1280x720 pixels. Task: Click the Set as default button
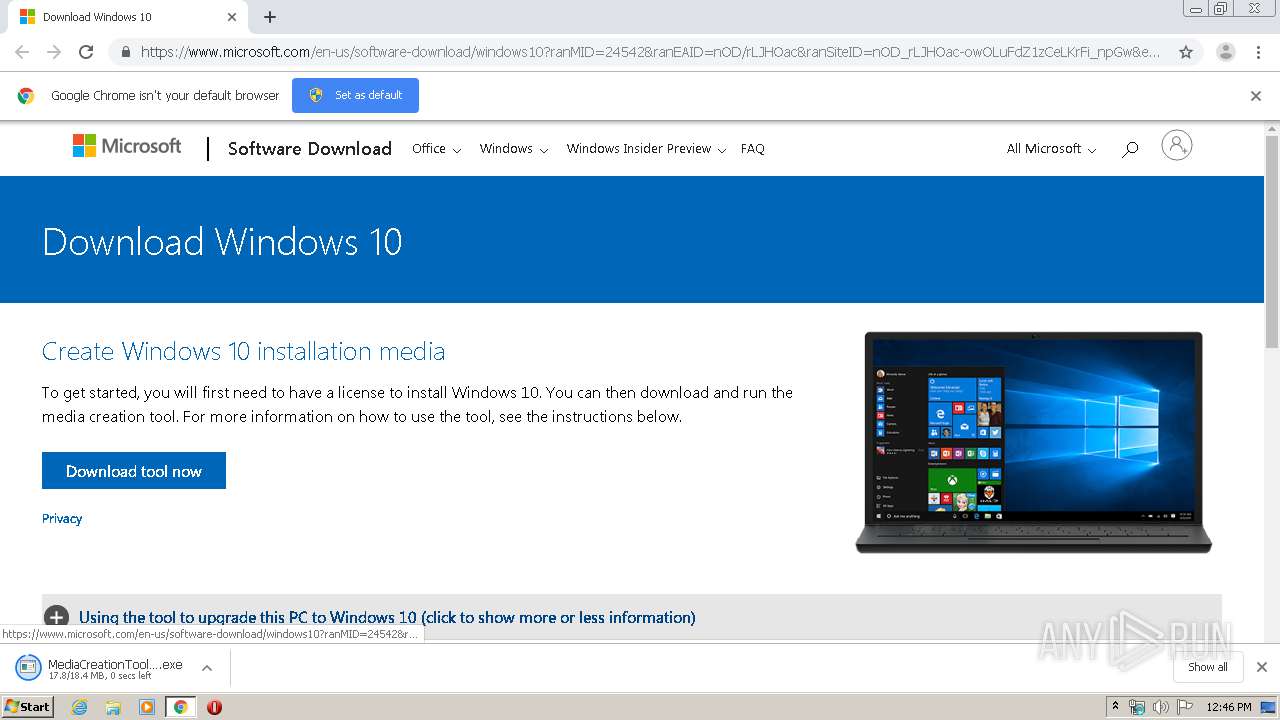coord(355,95)
